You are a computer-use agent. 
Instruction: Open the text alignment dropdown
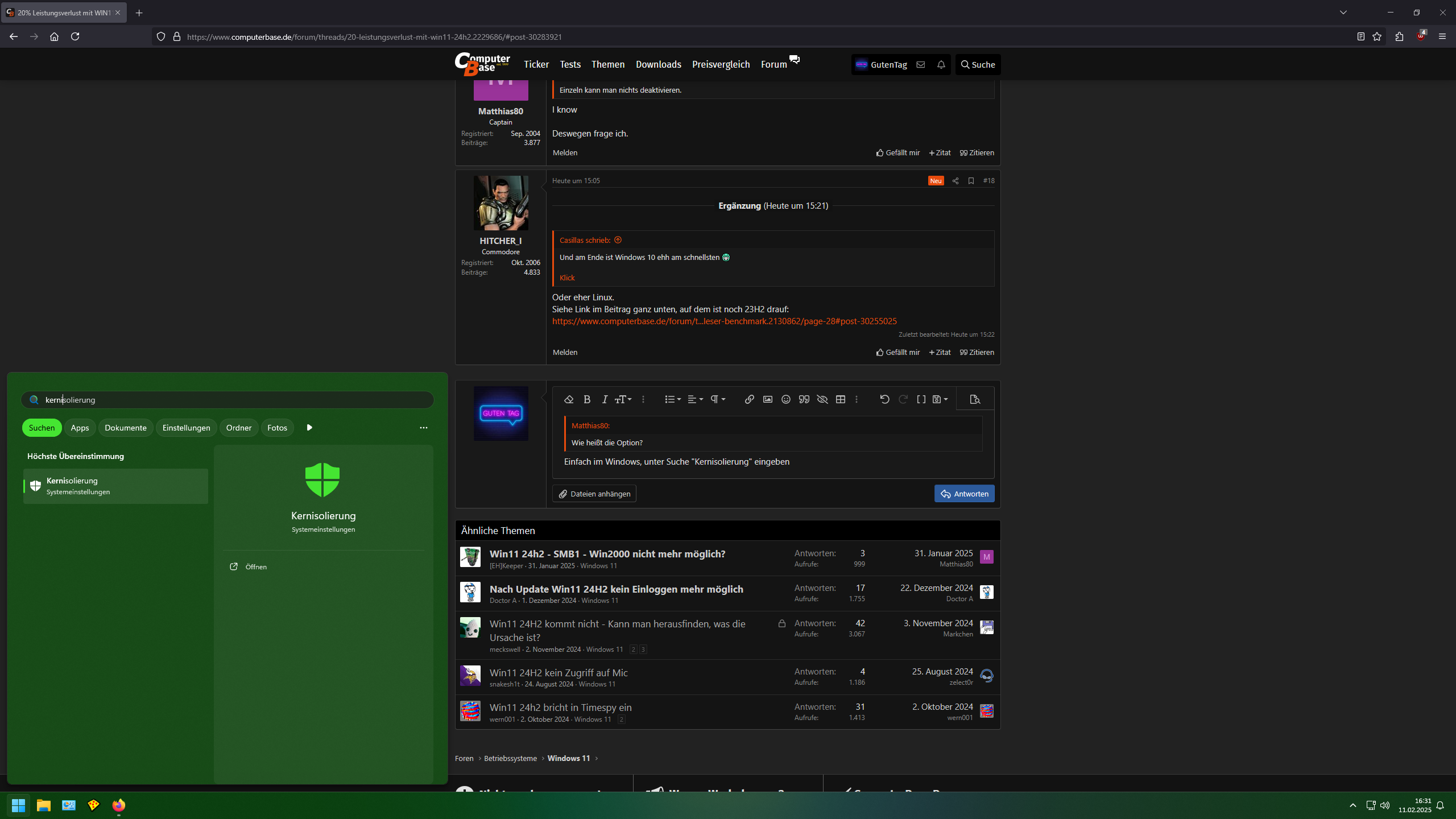[x=694, y=399]
